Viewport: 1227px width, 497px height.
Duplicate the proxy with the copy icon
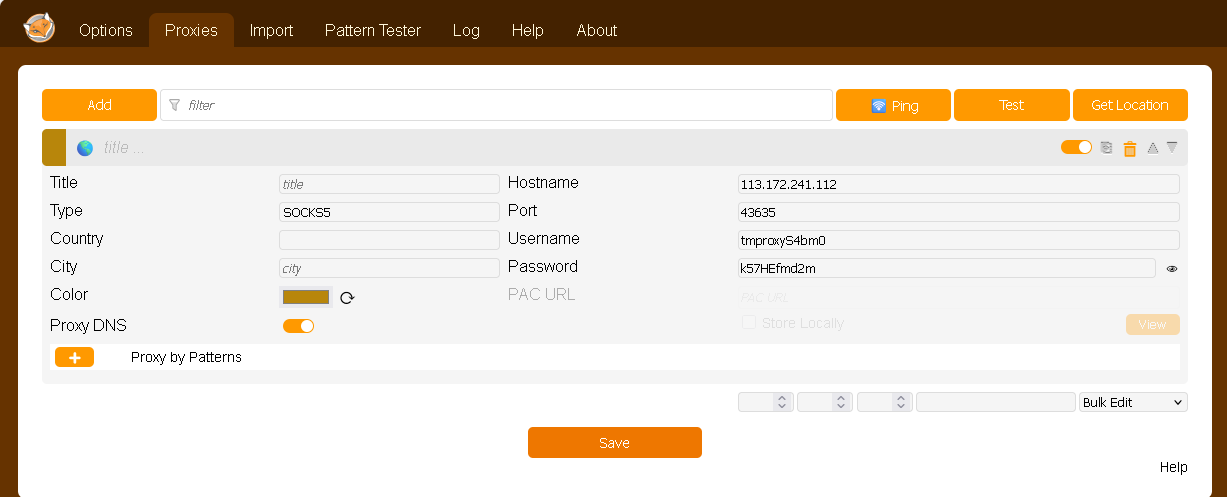[1106, 148]
